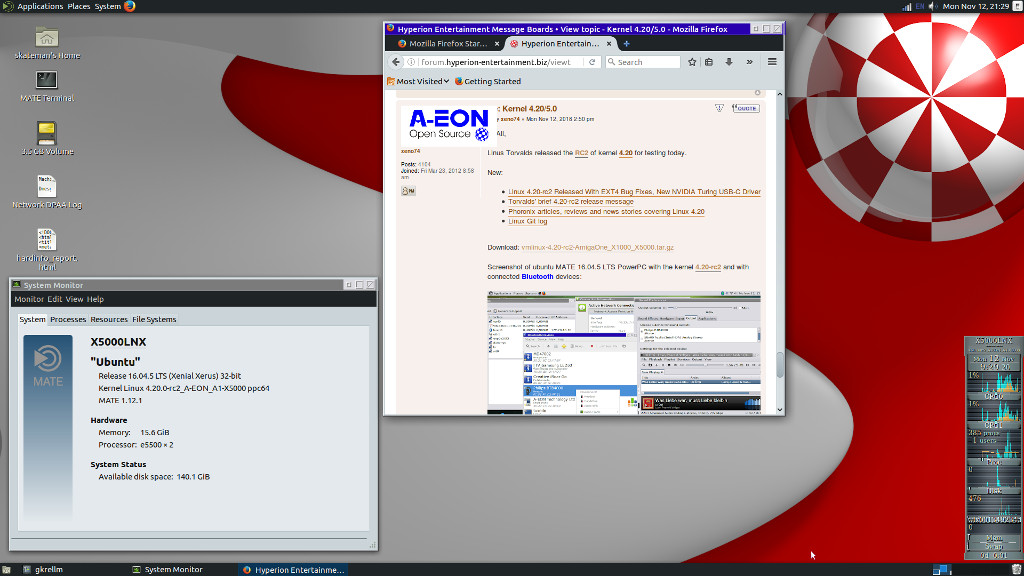Image resolution: width=1024 pixels, height=576 pixels.
Task: Click the ubuntu MATE screenshot image in post
Action: pos(624,353)
